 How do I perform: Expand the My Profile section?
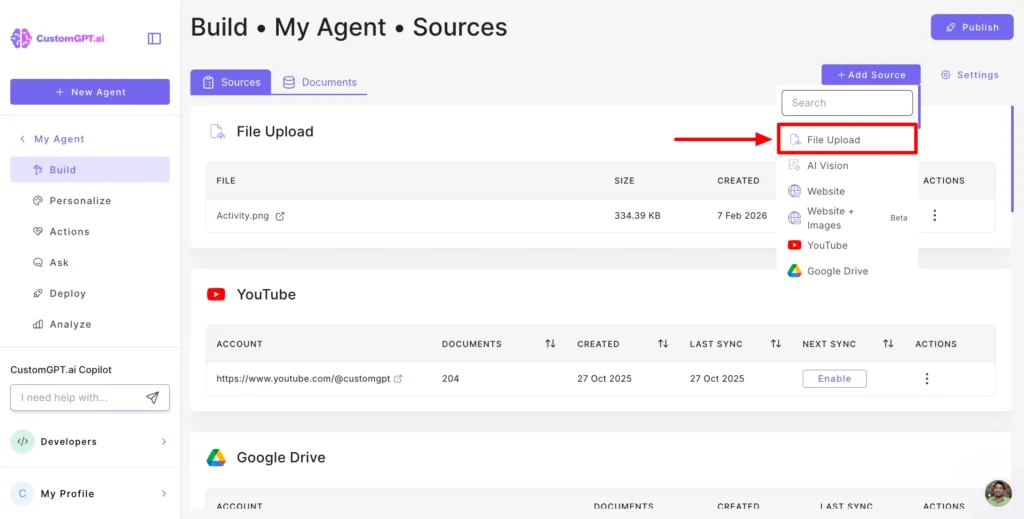coord(164,494)
